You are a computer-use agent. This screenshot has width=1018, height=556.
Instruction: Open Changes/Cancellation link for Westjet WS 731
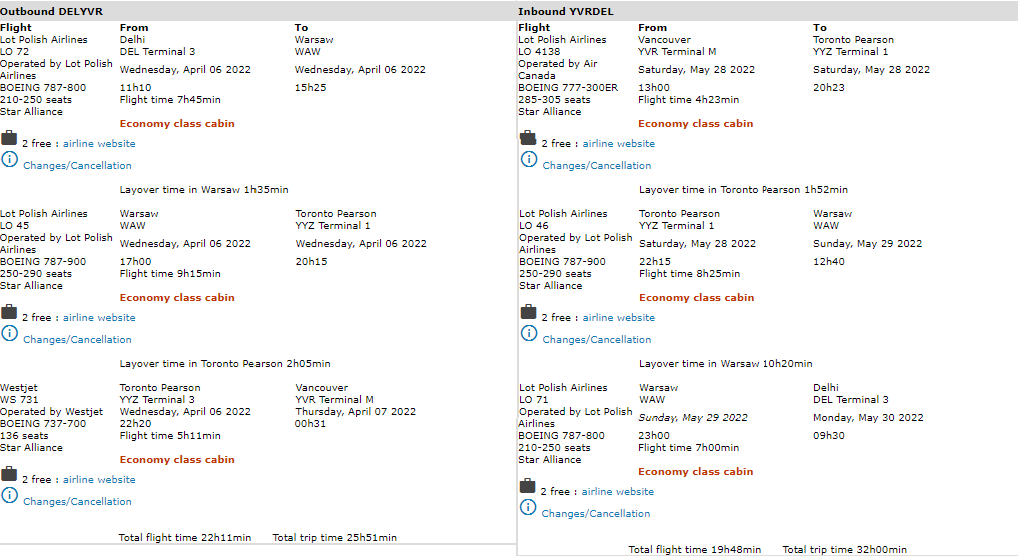coord(77,502)
